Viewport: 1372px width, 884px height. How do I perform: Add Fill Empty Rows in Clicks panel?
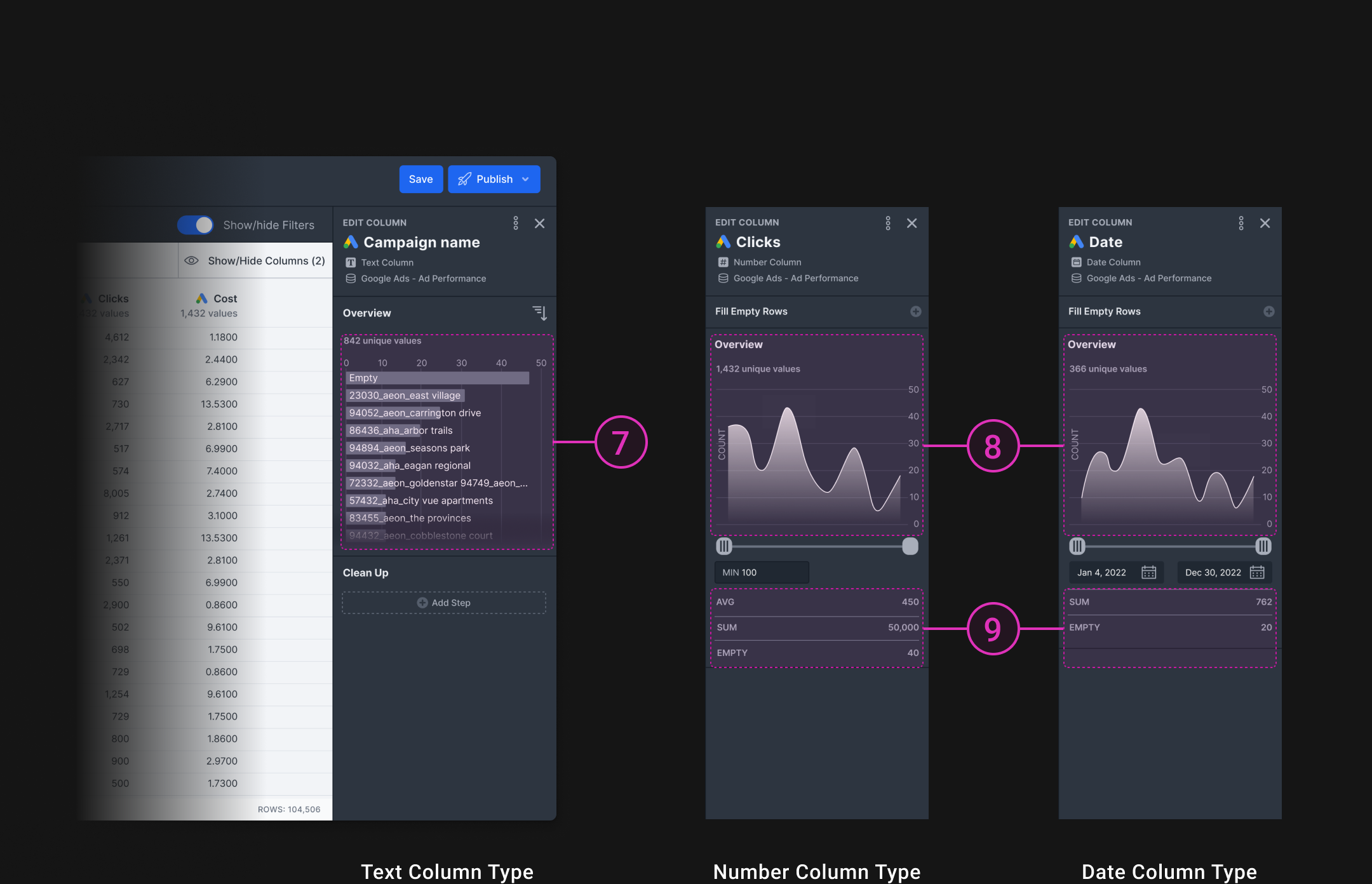(x=916, y=311)
